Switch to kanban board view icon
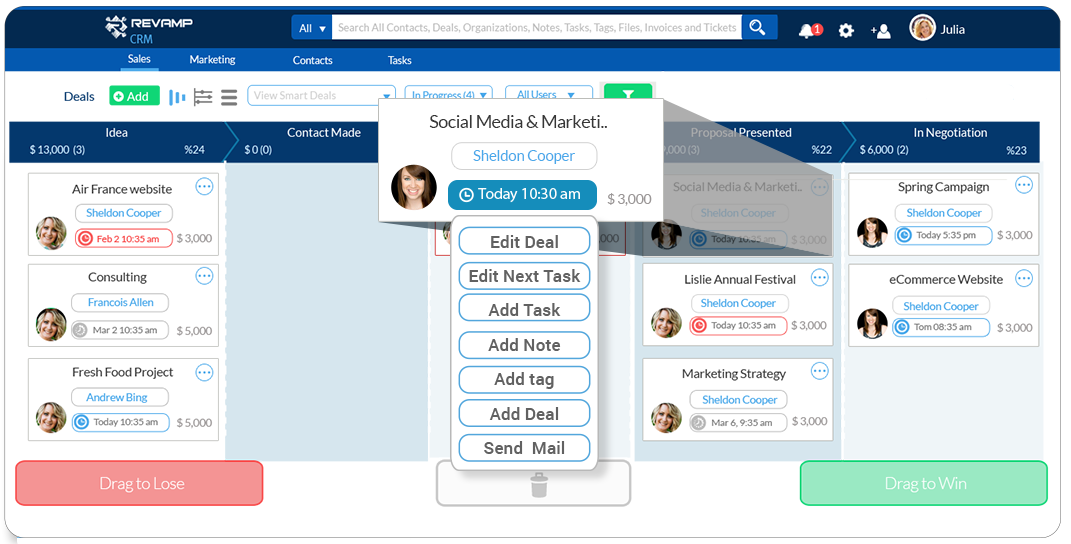 click(x=177, y=97)
